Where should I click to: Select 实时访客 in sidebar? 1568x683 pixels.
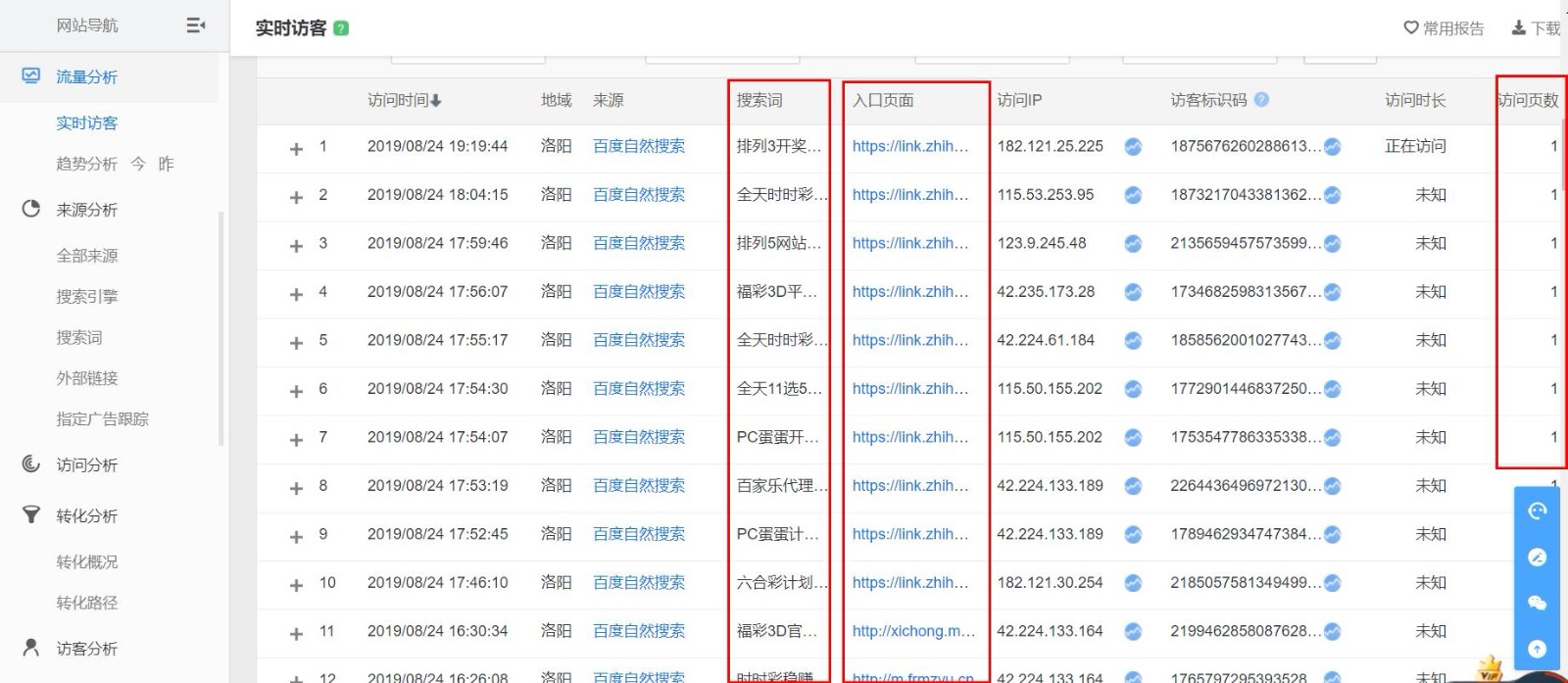[x=87, y=122]
